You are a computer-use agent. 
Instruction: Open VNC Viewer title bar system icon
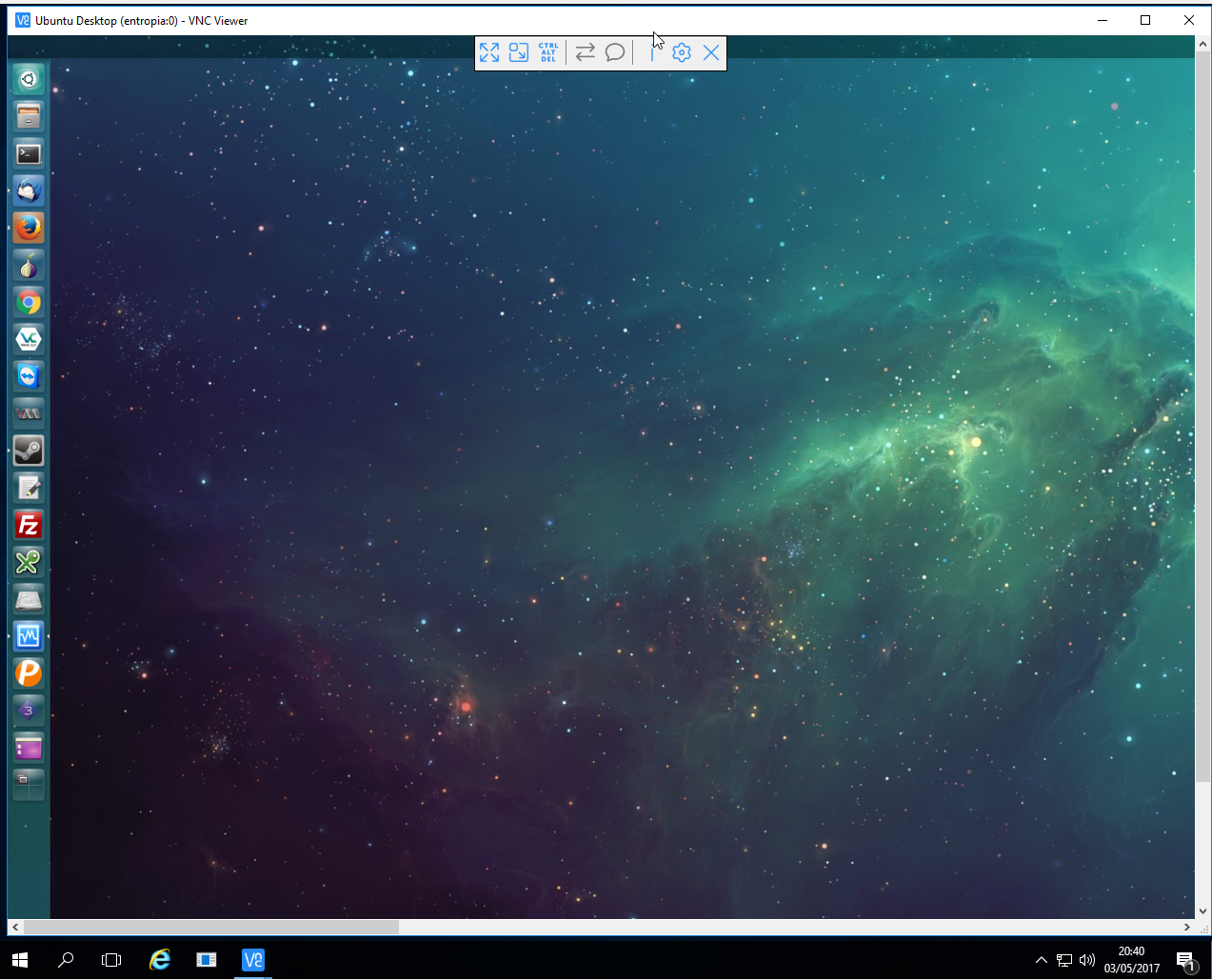tap(23, 20)
